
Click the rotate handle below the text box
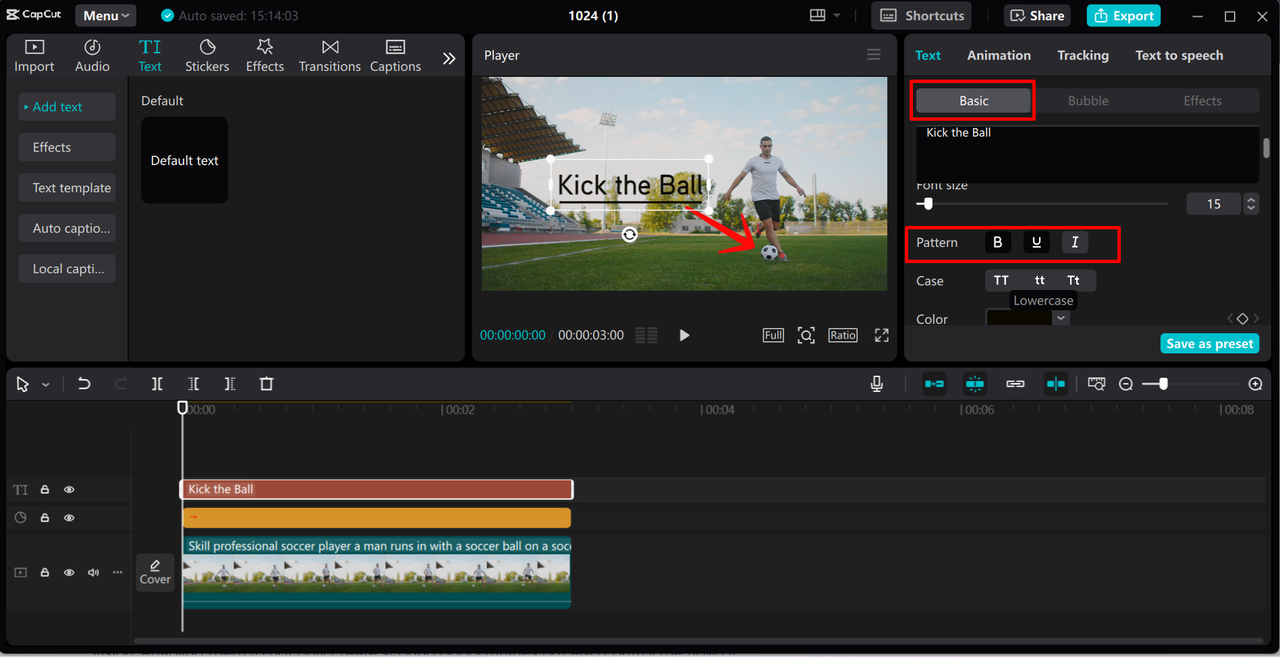pos(629,234)
